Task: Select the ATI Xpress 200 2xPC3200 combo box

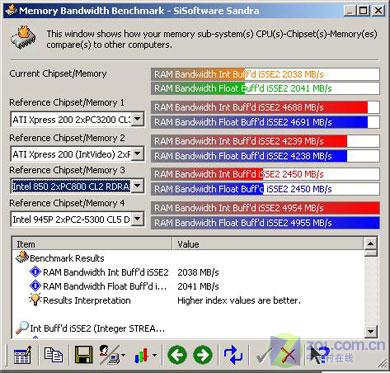Action: [x=77, y=119]
